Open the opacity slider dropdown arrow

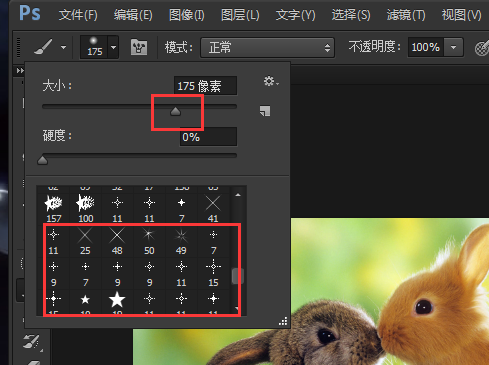click(454, 47)
